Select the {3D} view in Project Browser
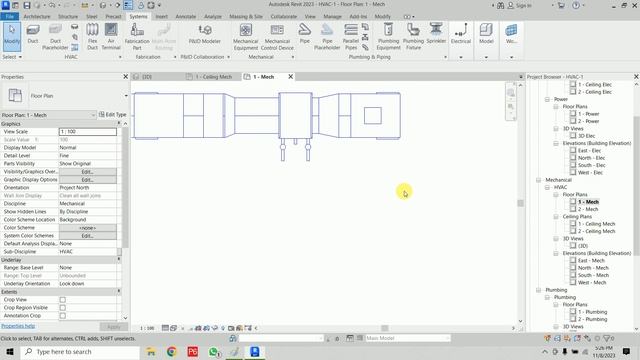This screenshot has height=360, width=640. (583, 246)
